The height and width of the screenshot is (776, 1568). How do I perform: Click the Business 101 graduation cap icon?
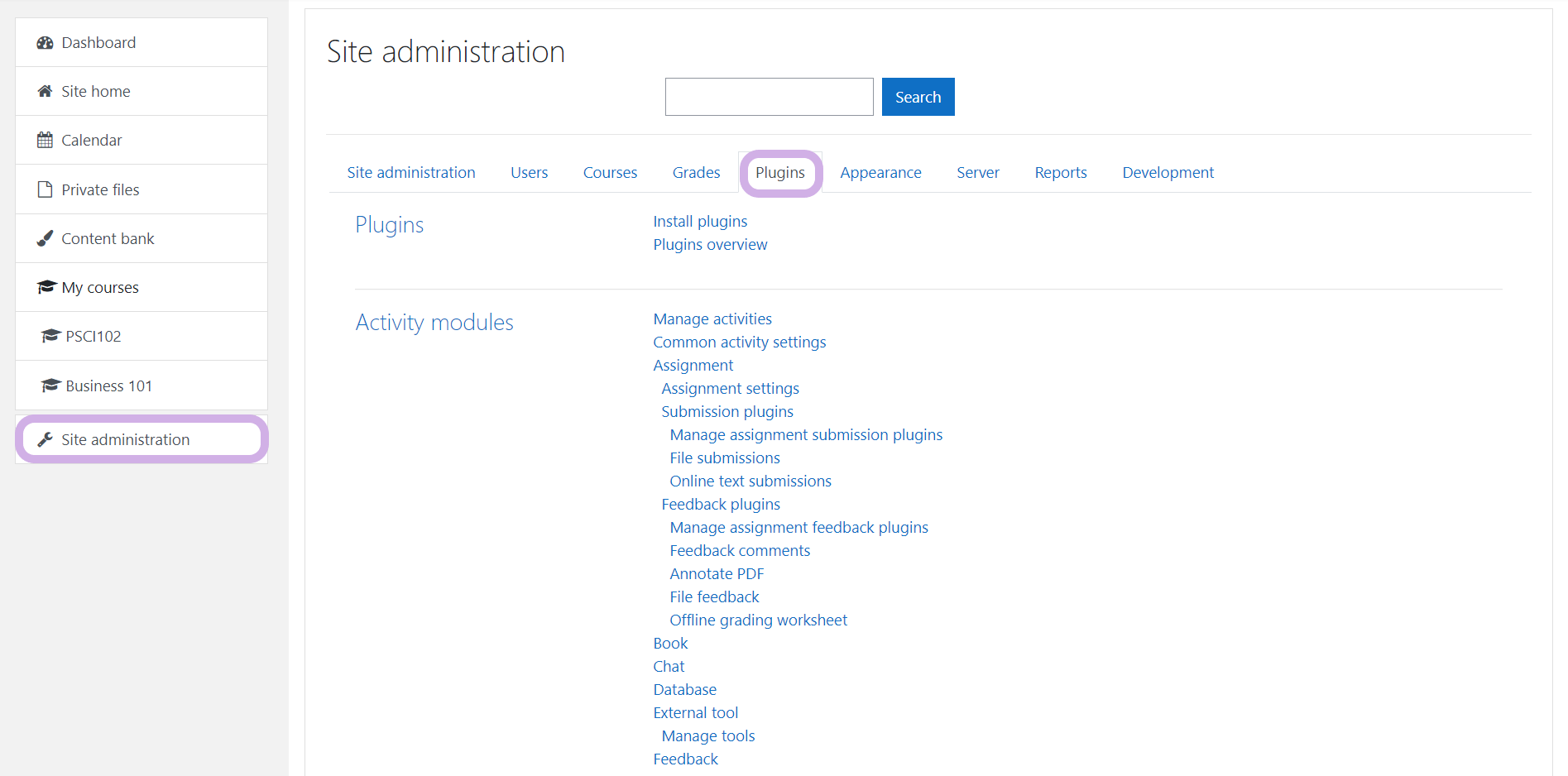tap(50, 386)
